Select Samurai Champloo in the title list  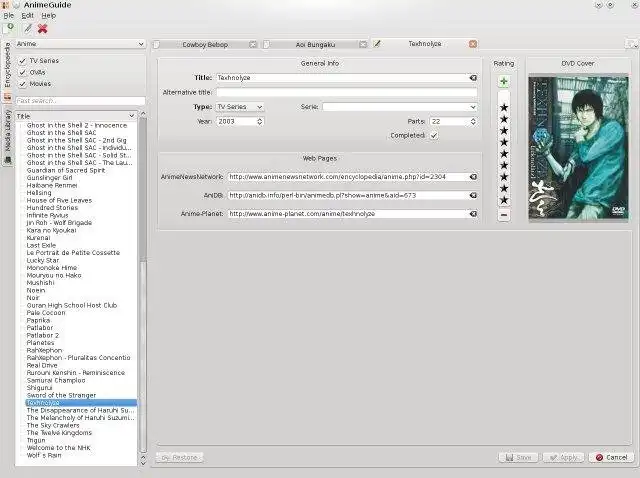58,380
